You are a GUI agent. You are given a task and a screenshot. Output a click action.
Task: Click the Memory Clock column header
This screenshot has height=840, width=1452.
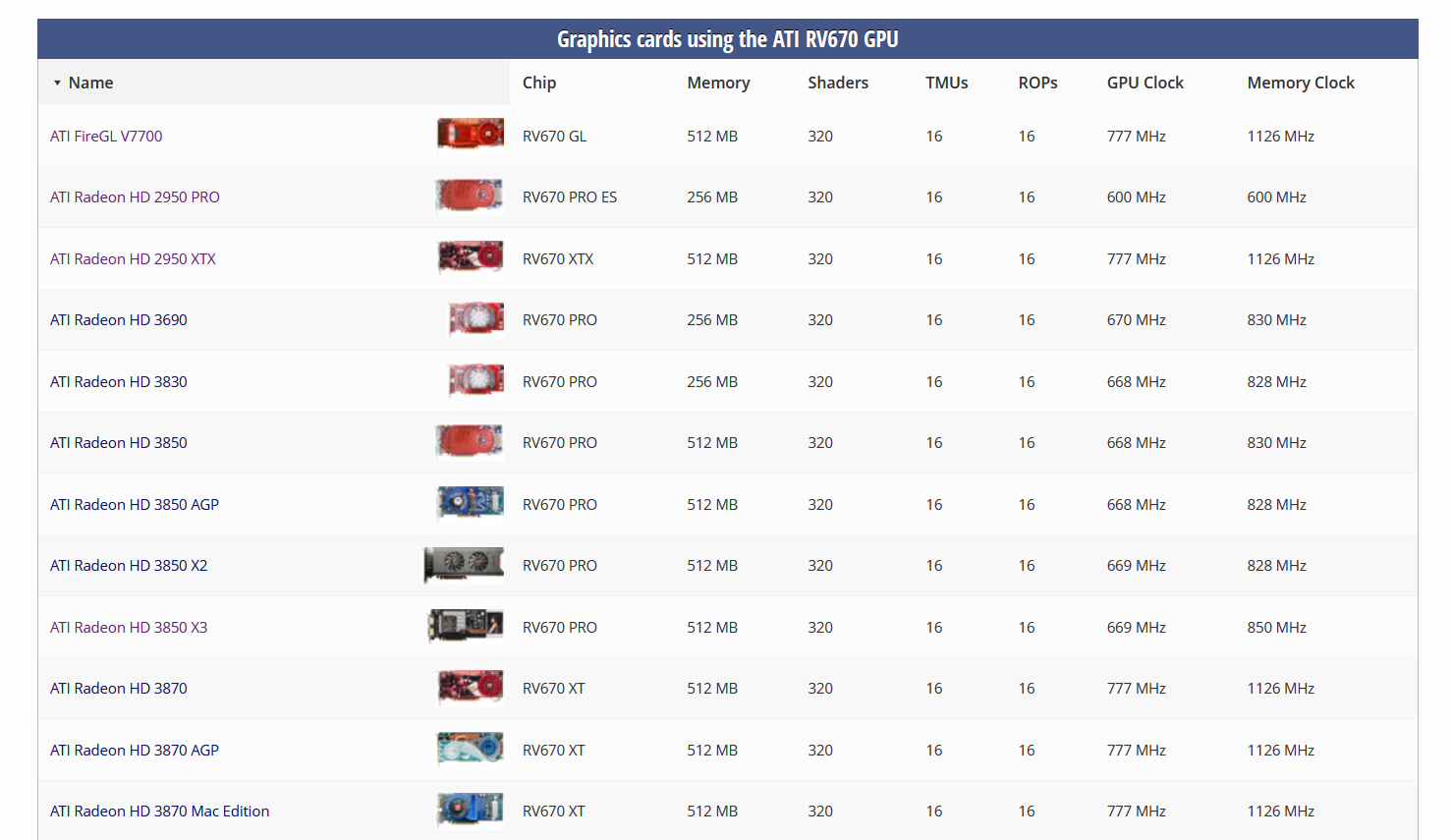(1301, 83)
